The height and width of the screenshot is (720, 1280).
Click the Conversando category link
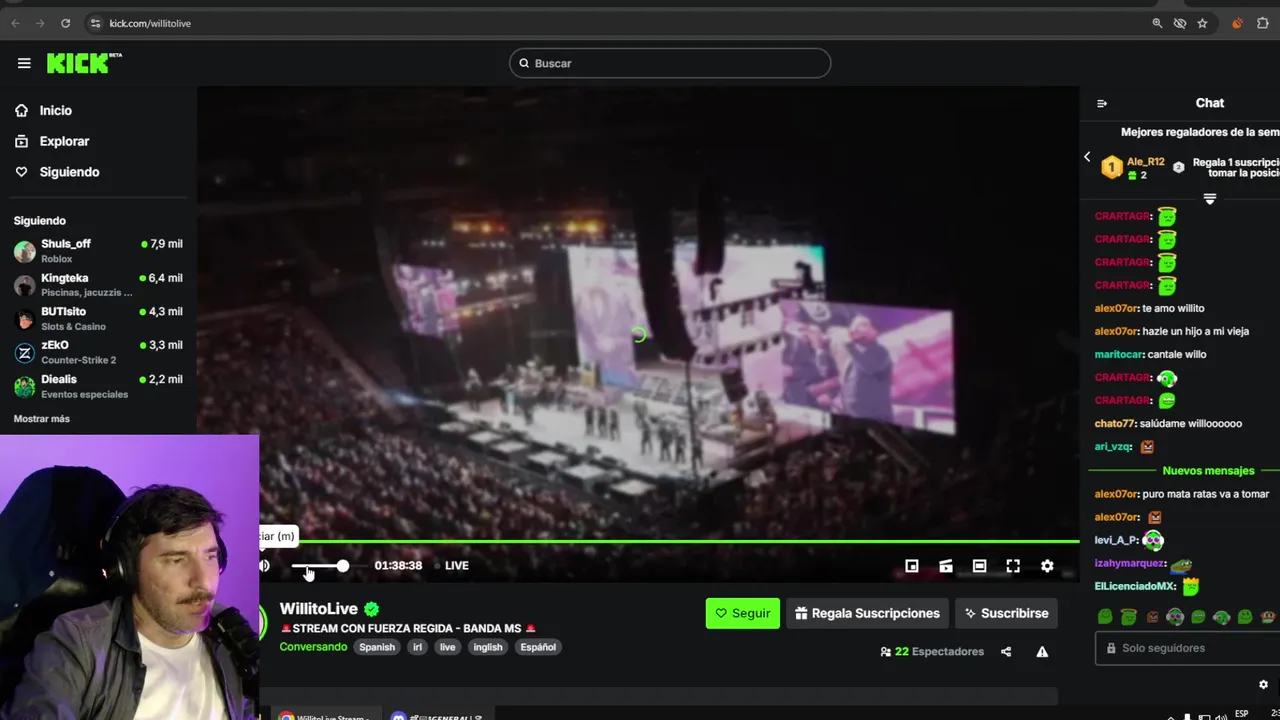point(313,647)
